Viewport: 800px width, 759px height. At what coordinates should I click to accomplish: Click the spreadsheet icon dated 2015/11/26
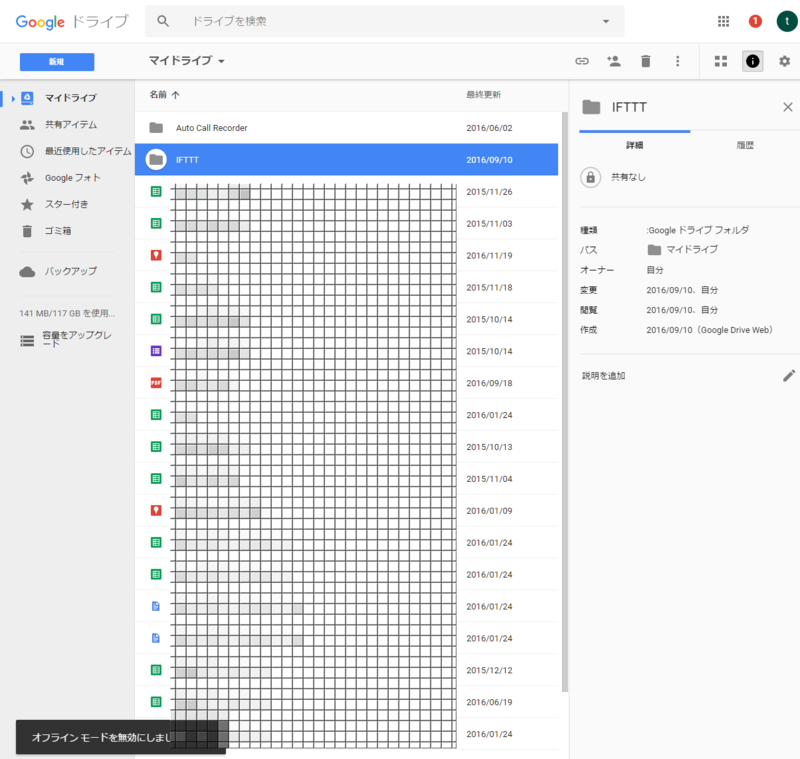156,191
